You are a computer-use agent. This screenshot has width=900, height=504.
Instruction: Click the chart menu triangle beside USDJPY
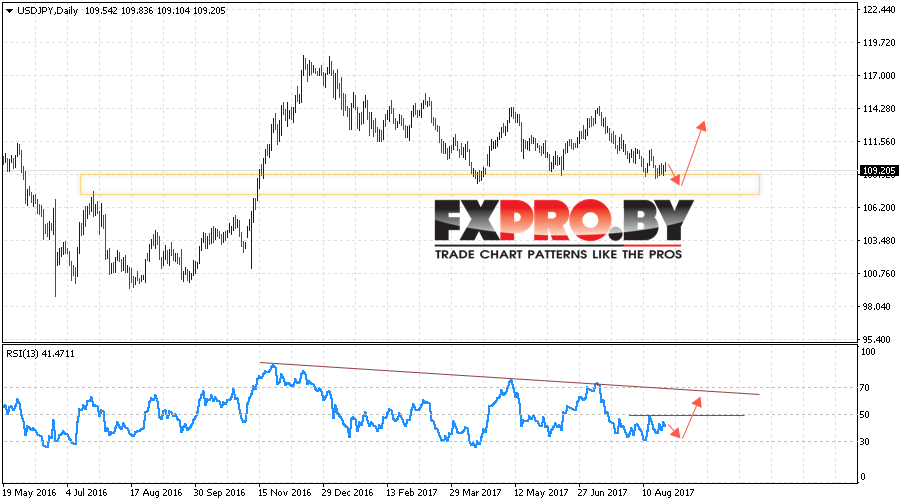[x=9, y=11]
